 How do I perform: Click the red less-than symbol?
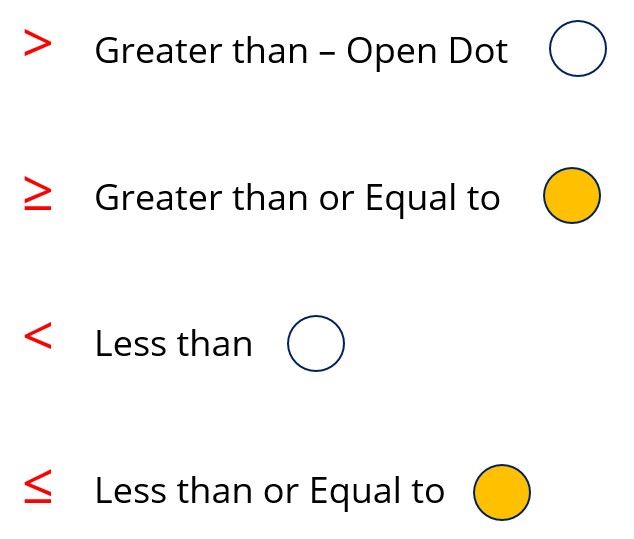[38, 335]
